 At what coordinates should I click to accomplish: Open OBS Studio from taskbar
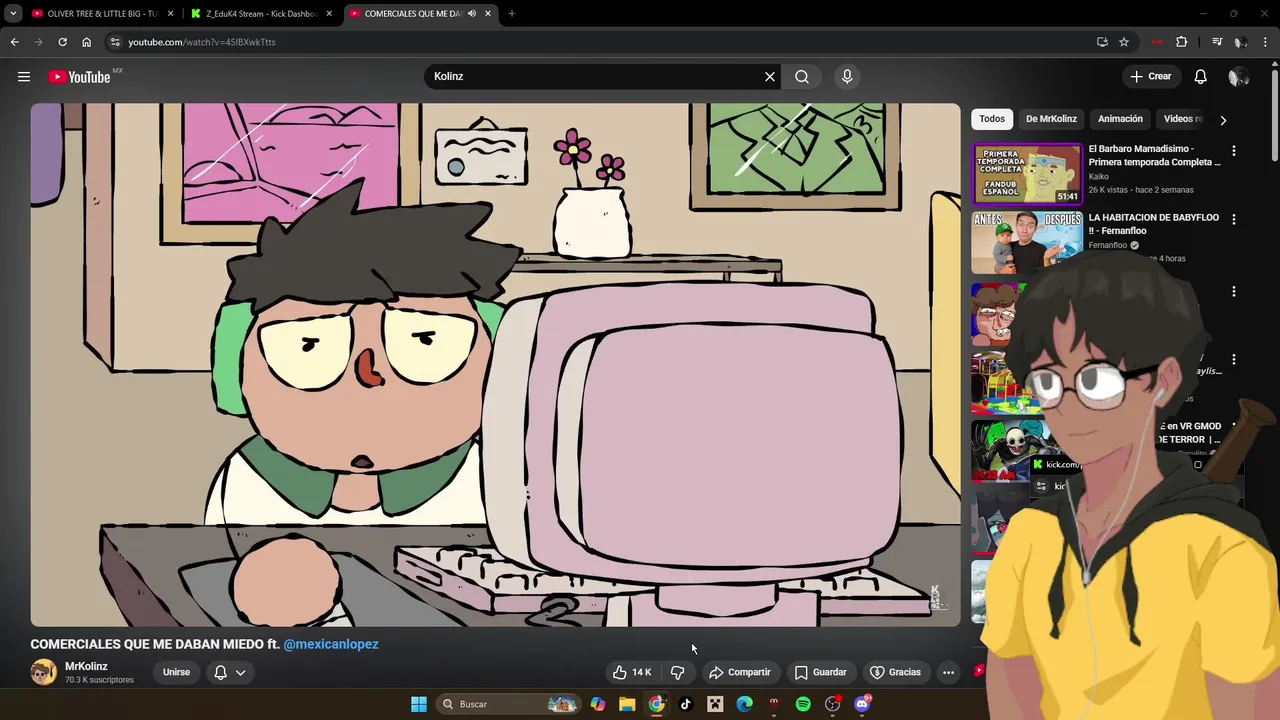click(x=832, y=704)
